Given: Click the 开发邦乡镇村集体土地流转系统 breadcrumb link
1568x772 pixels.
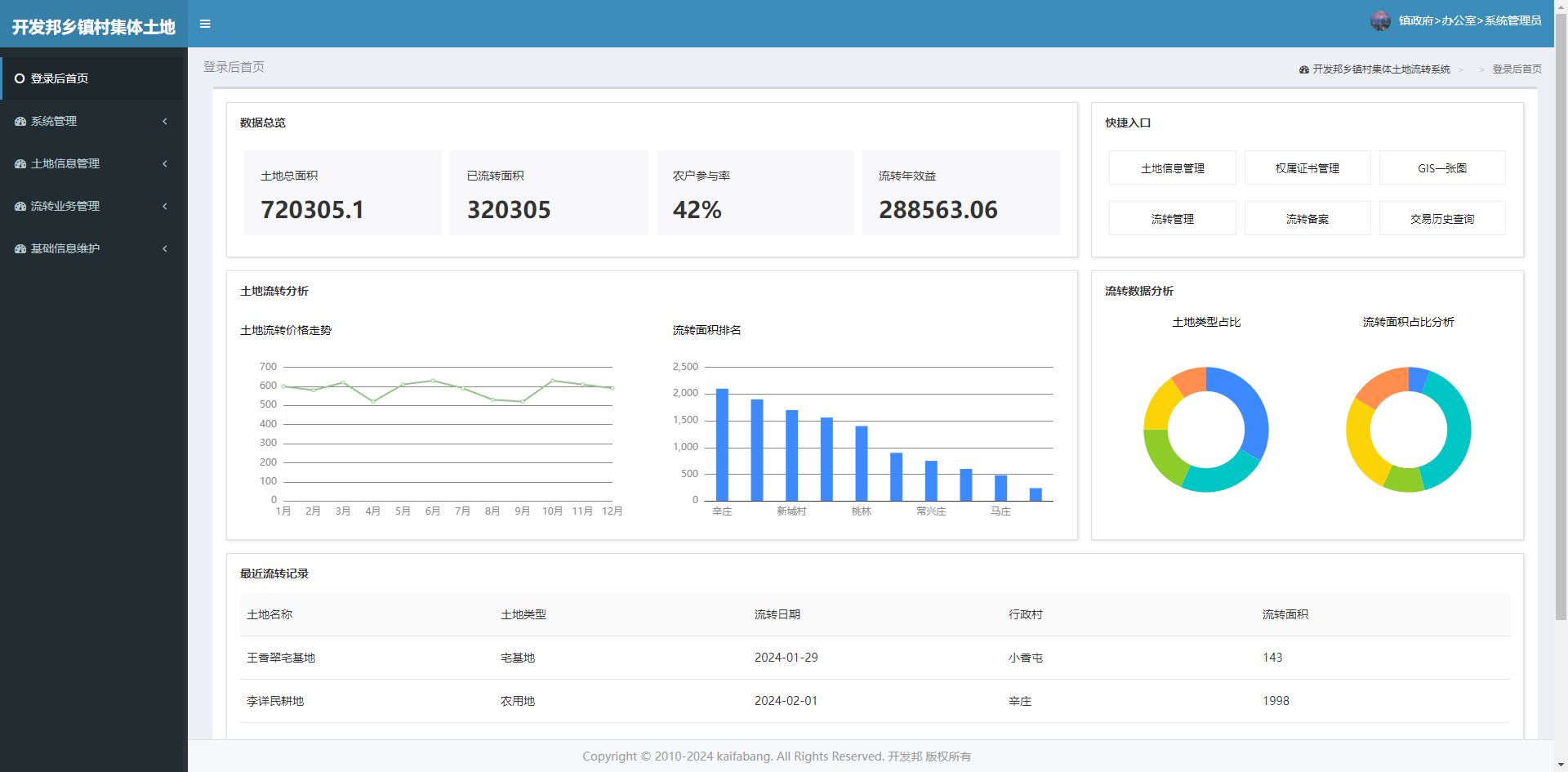Looking at the screenshot, I should click(1381, 69).
